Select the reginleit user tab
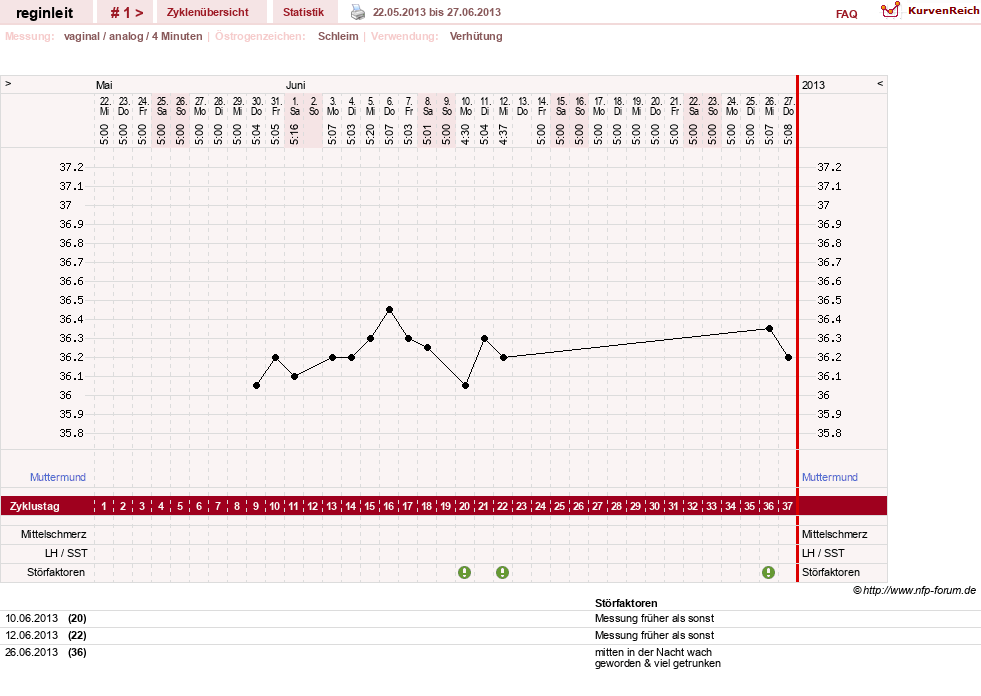 pyautogui.click(x=44, y=13)
